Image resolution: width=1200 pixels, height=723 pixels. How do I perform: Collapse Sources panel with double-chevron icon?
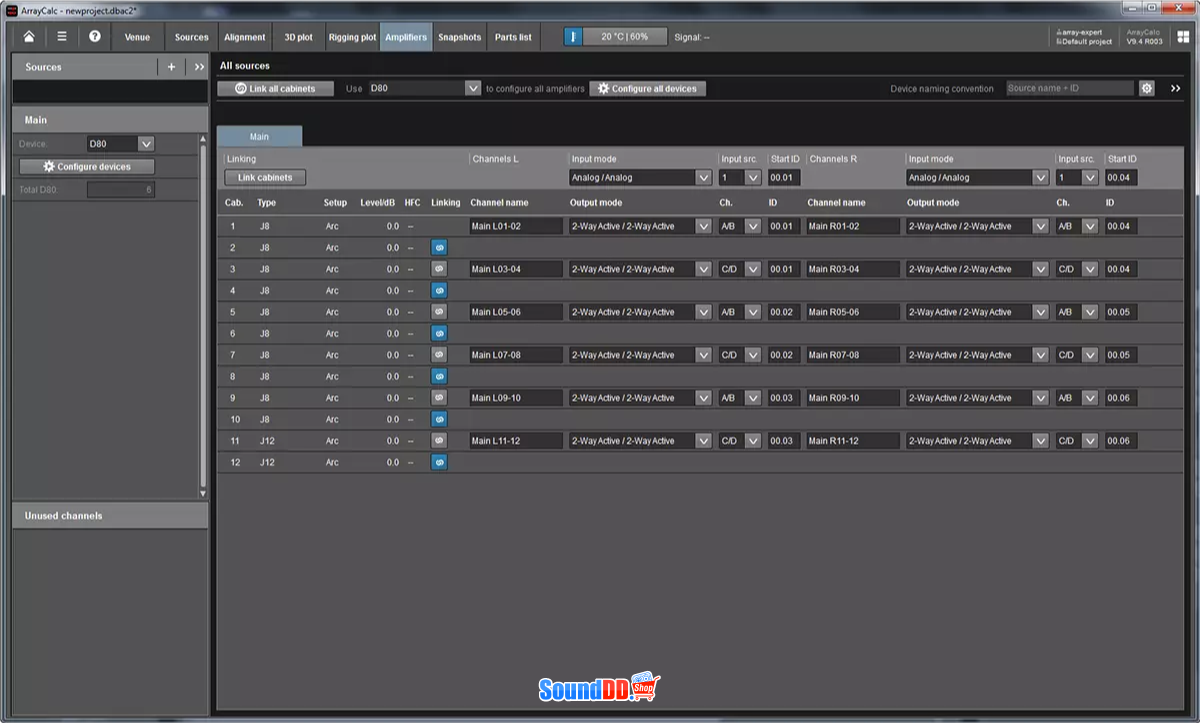199,67
